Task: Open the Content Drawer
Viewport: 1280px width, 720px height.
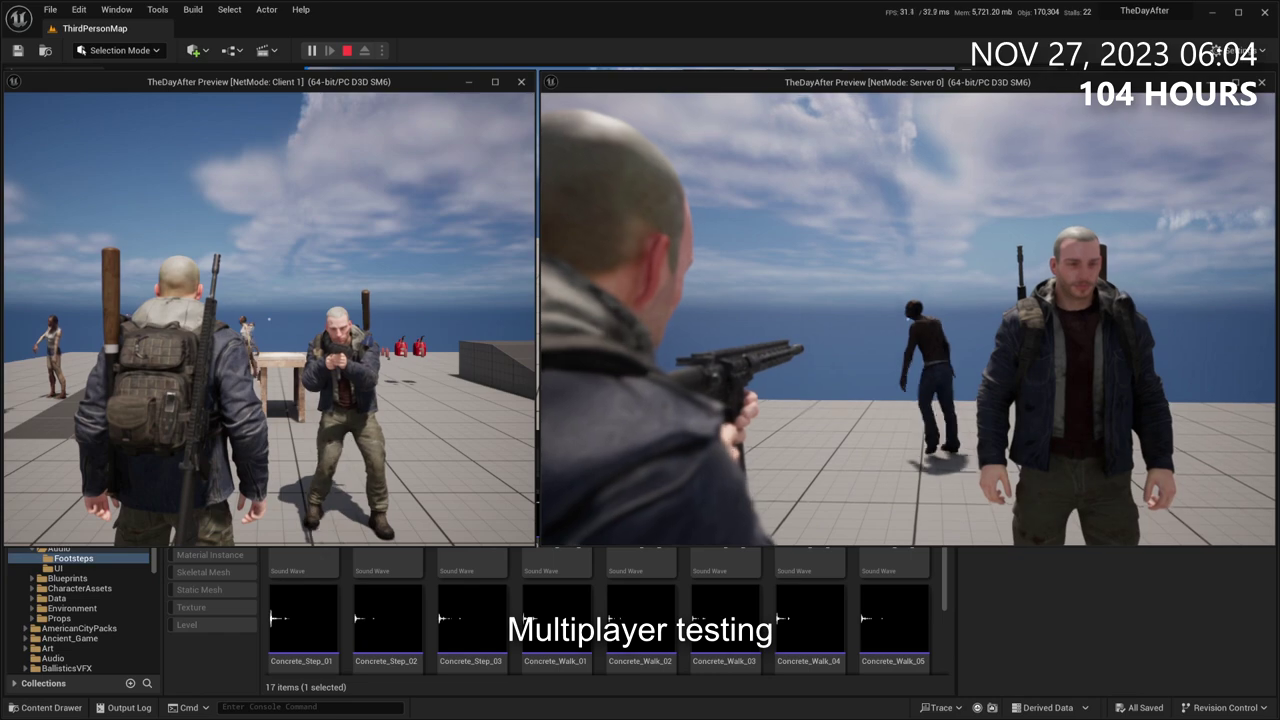Action: (46, 708)
